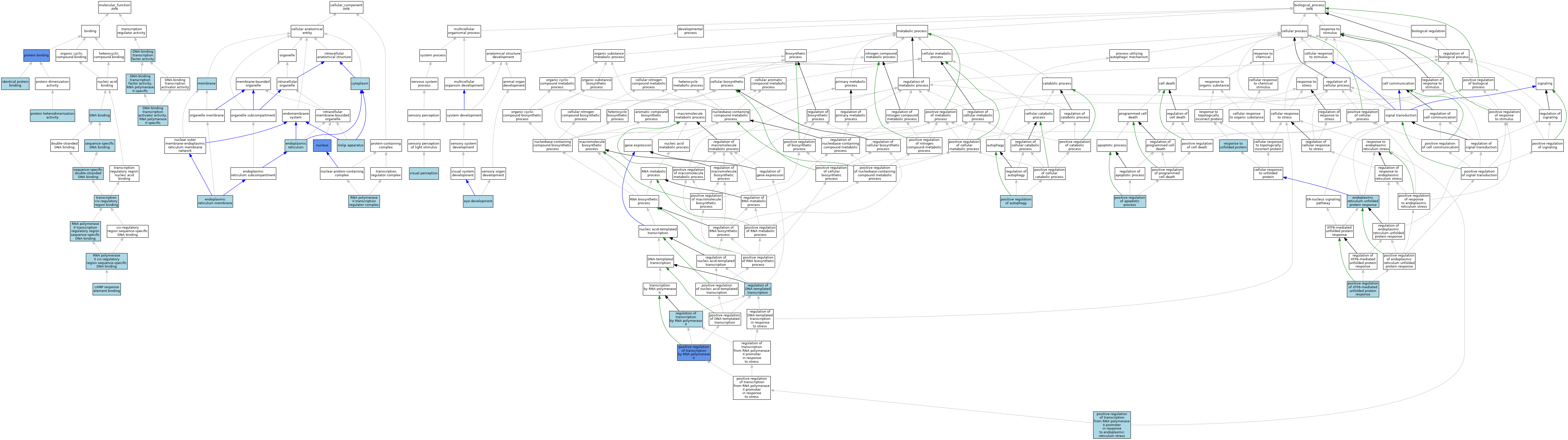Select the 'nucleic acid metabolic process' node
Screen dimensions: 1568x440
click(674, 145)
